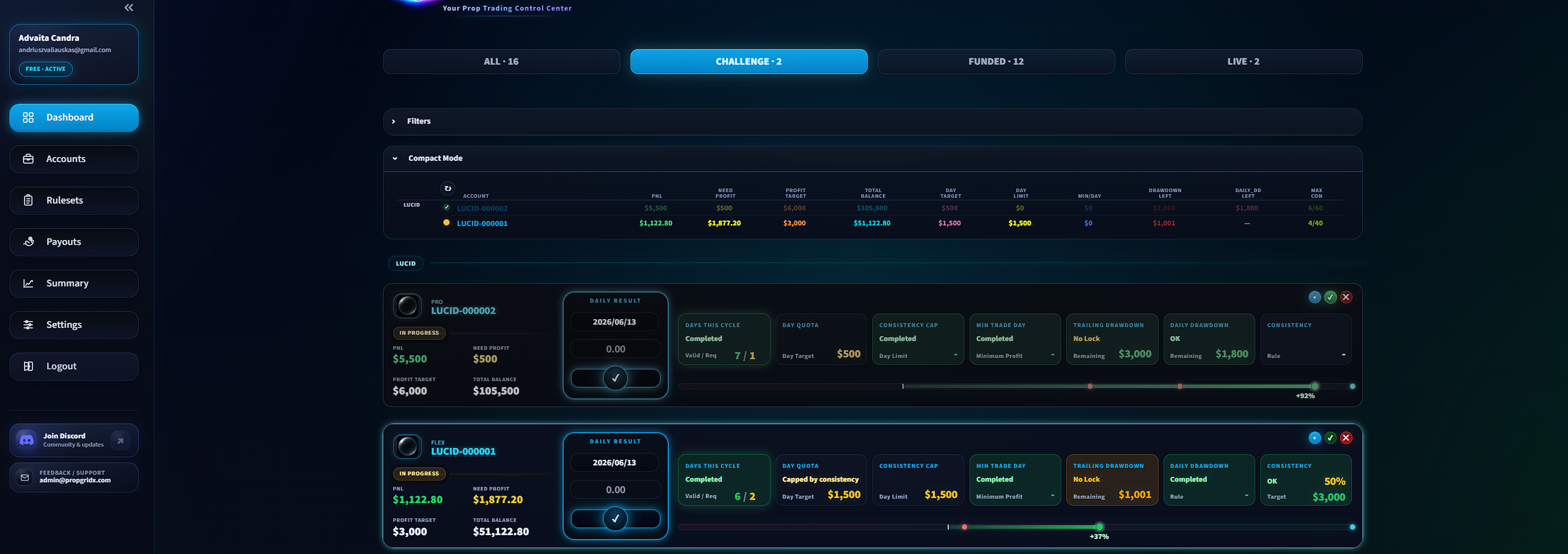Click the Advaita Candra profile card
This screenshot has height=554, width=1568.
tap(74, 54)
